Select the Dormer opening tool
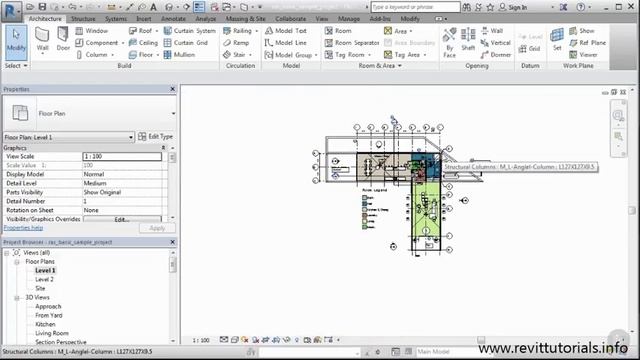This screenshot has width=640, height=360. 496,54
